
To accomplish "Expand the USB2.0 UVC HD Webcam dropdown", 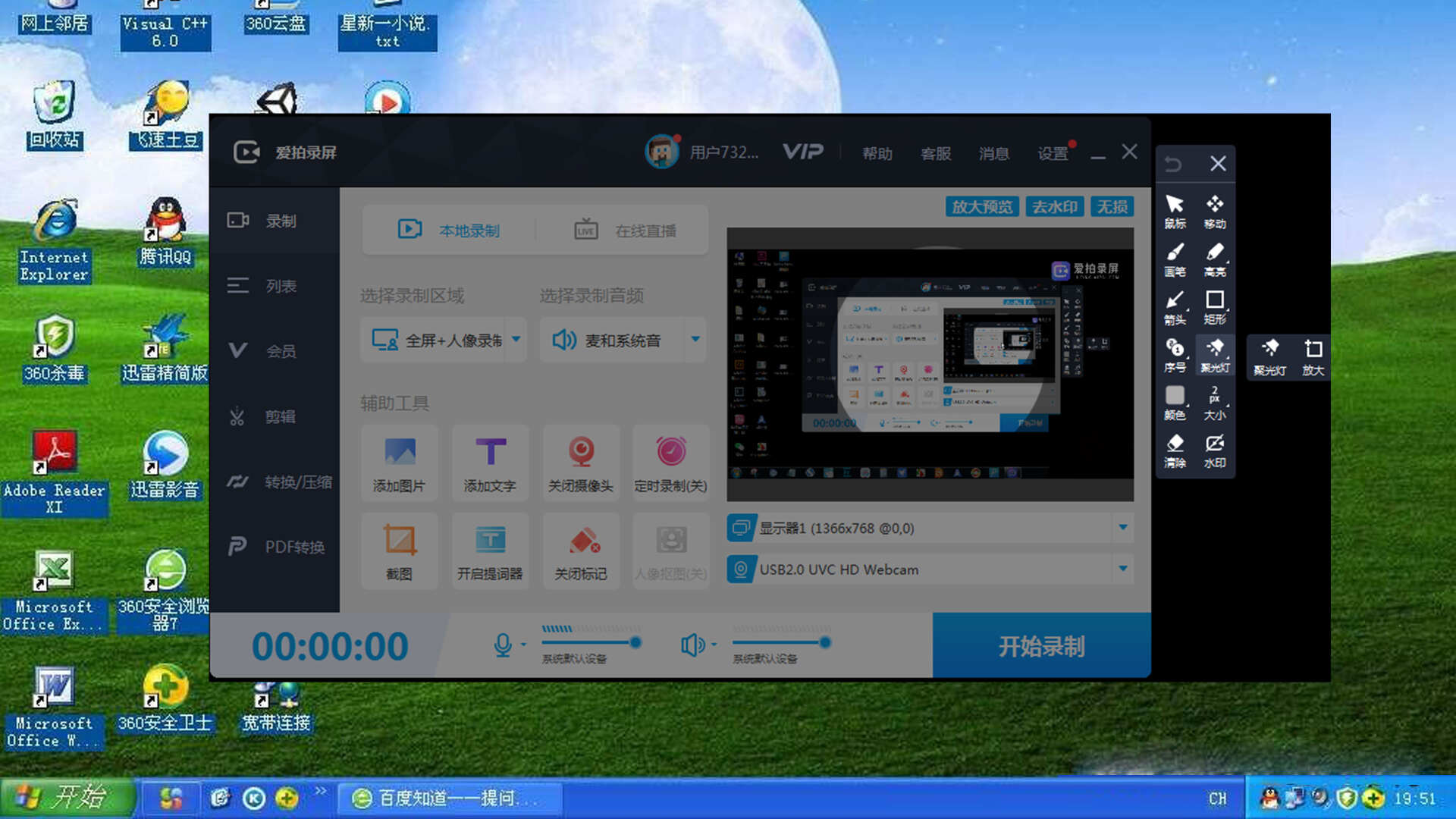I will point(1123,568).
